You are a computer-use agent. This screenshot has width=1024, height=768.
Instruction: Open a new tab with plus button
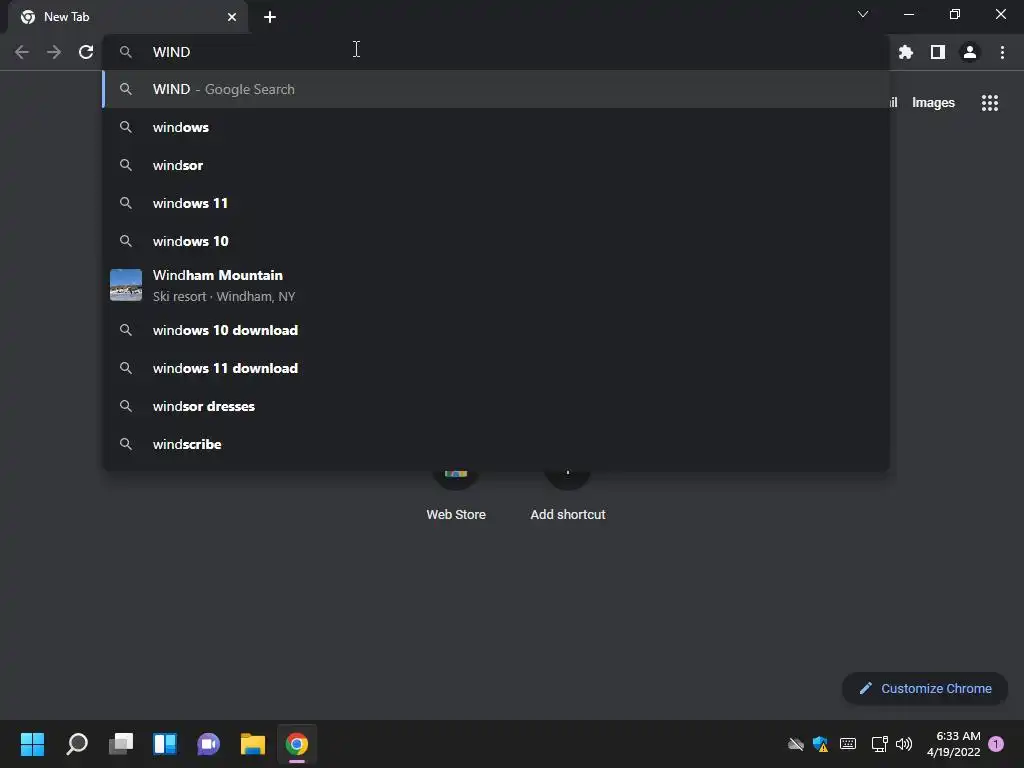270,17
